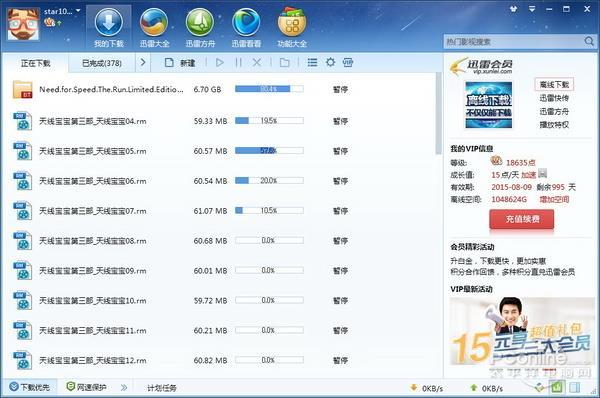
Task: Toggle the side panel icon in status bar
Action: click(574, 387)
